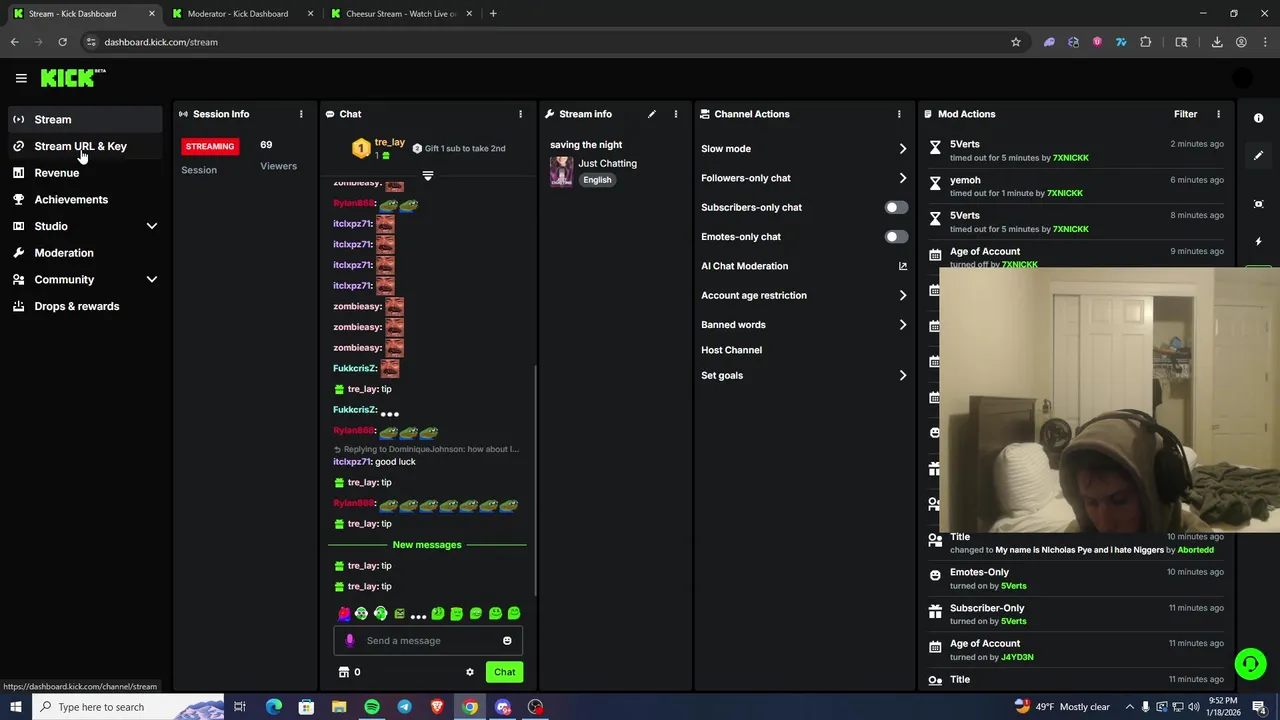Toggle Subscribers-only chat switch

tap(896, 207)
